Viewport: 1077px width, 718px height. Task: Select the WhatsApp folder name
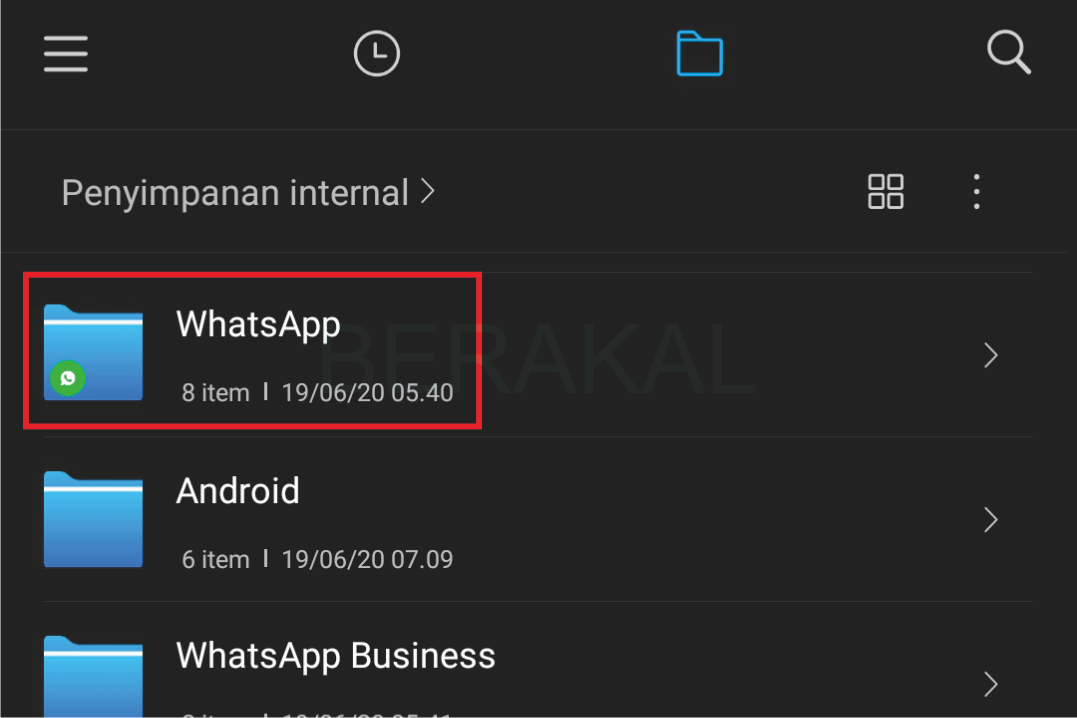[x=258, y=324]
